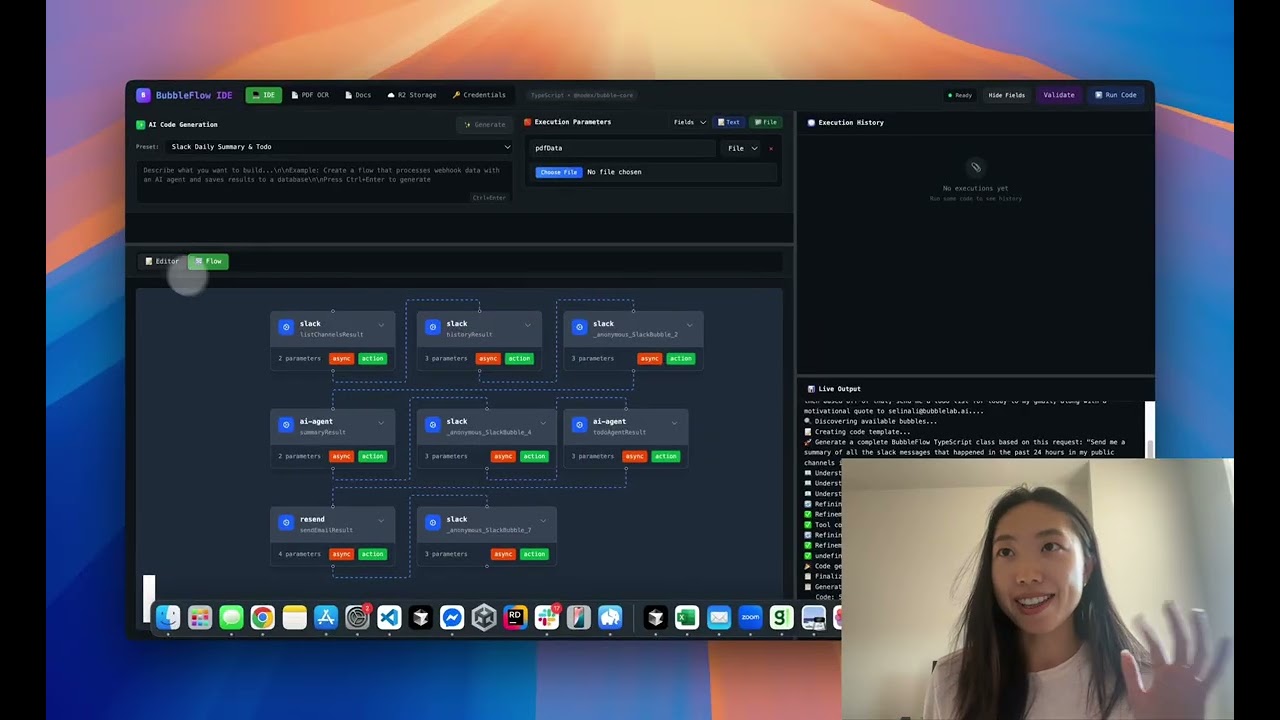Open Zoom from the Dock
The height and width of the screenshot is (720, 1280).
pos(750,618)
